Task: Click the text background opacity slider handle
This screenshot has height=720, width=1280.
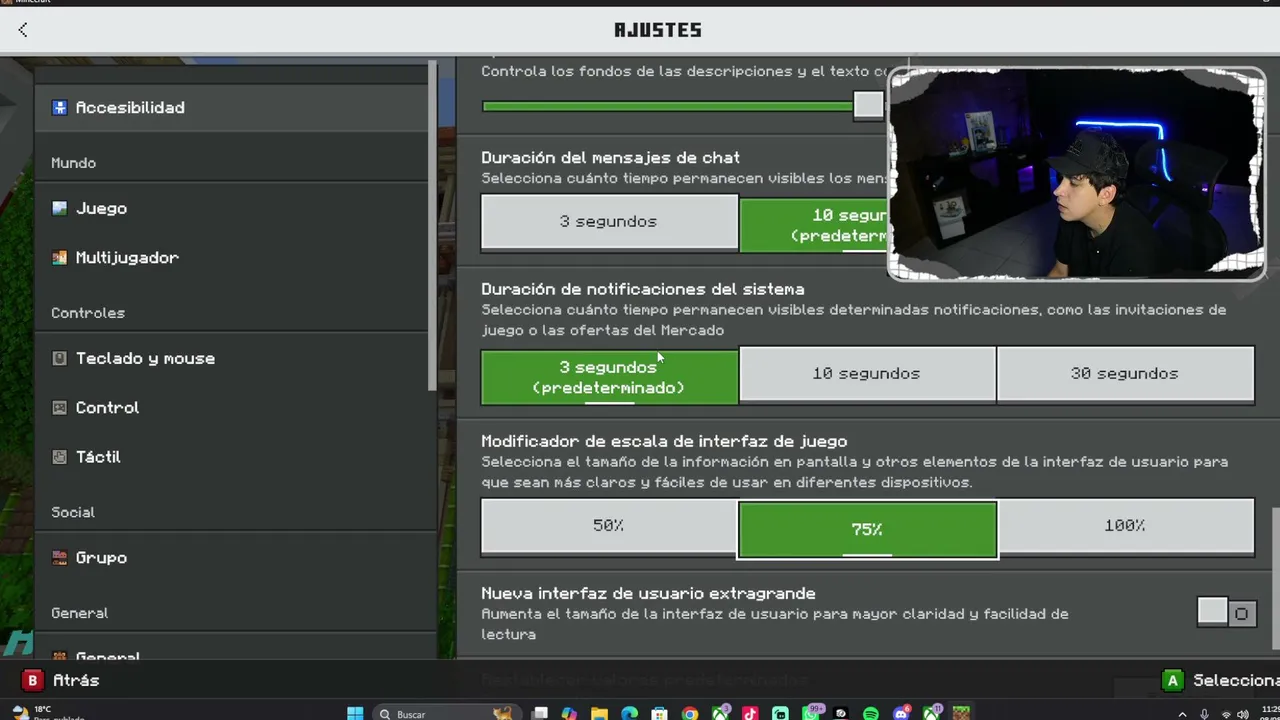Action: (868, 105)
